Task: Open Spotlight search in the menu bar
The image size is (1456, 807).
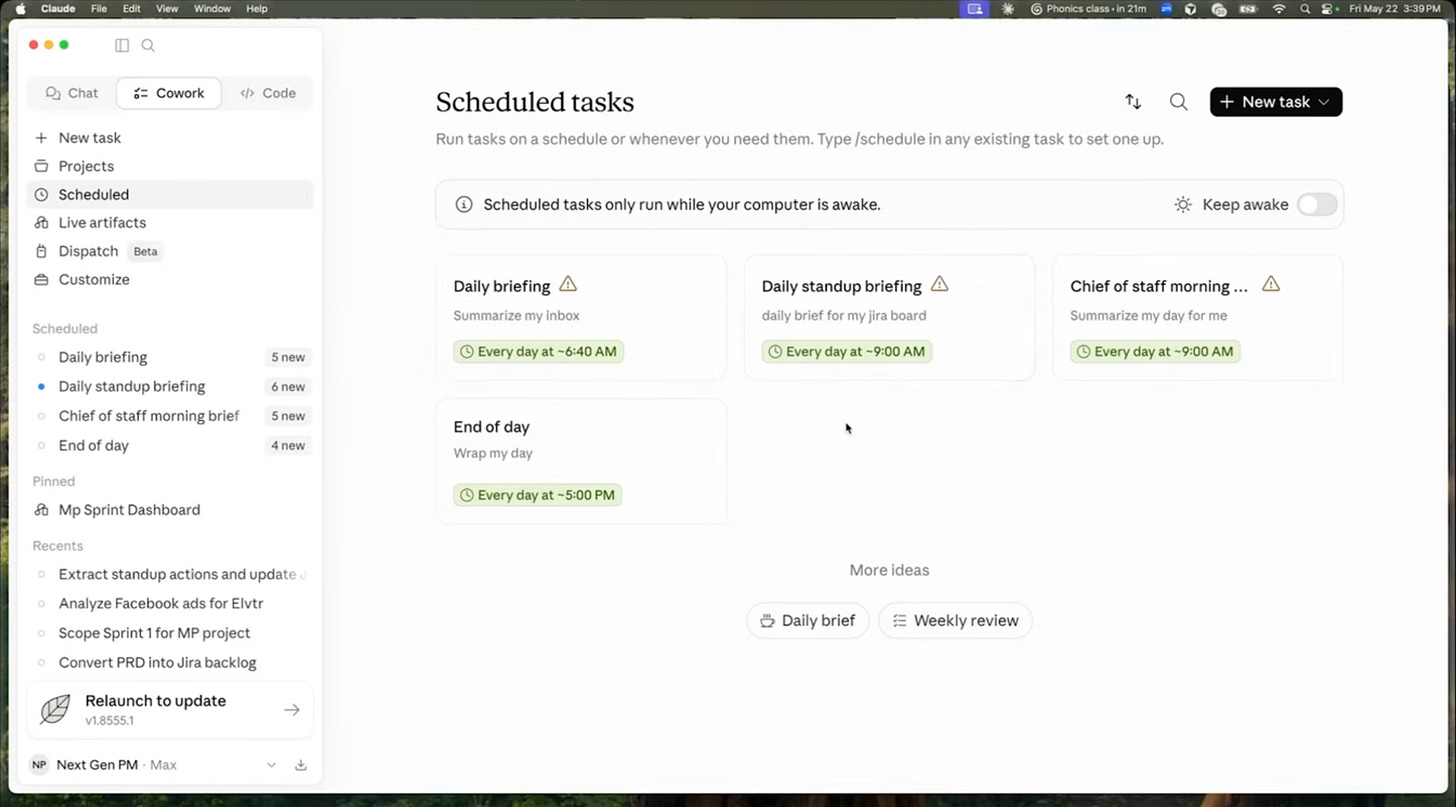Action: point(1305,9)
